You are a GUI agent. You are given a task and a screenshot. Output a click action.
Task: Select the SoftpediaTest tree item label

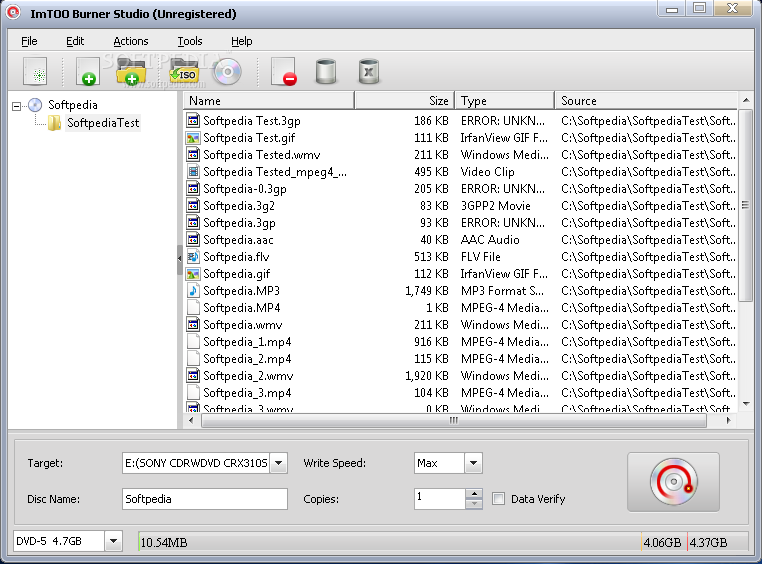[103, 123]
